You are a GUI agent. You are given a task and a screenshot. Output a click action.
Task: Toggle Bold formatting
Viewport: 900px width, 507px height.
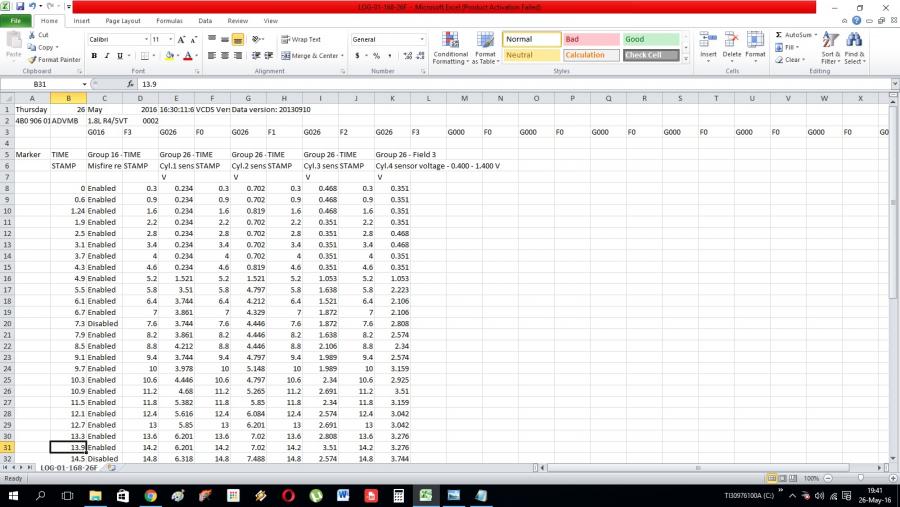[94, 56]
